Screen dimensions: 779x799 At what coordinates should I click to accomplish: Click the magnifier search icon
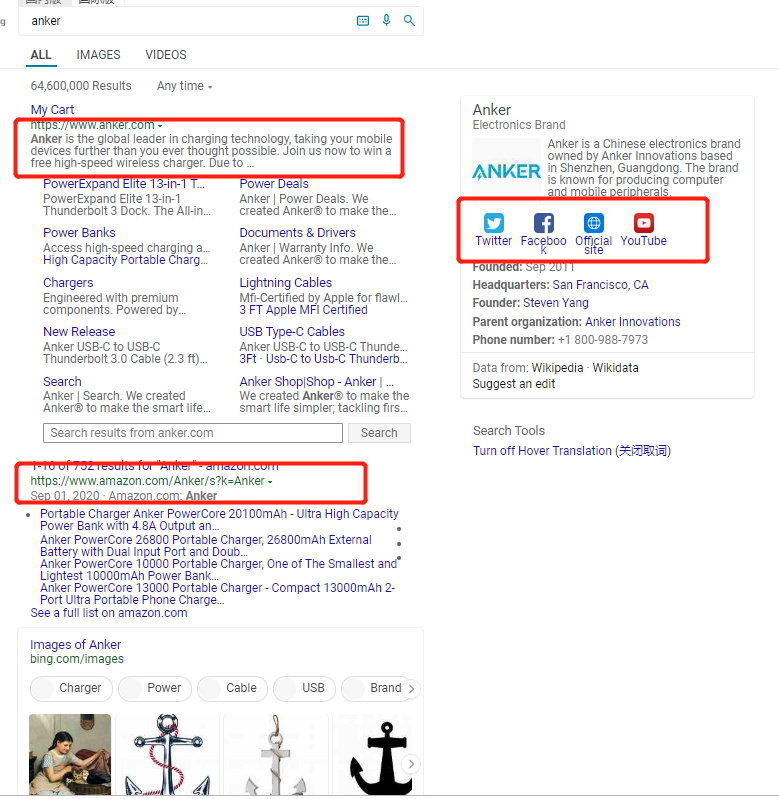point(409,20)
